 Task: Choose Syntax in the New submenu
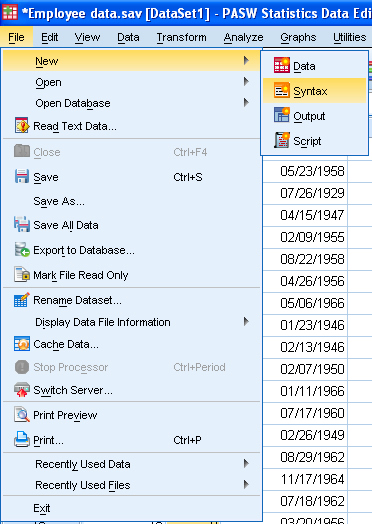(x=315, y=91)
